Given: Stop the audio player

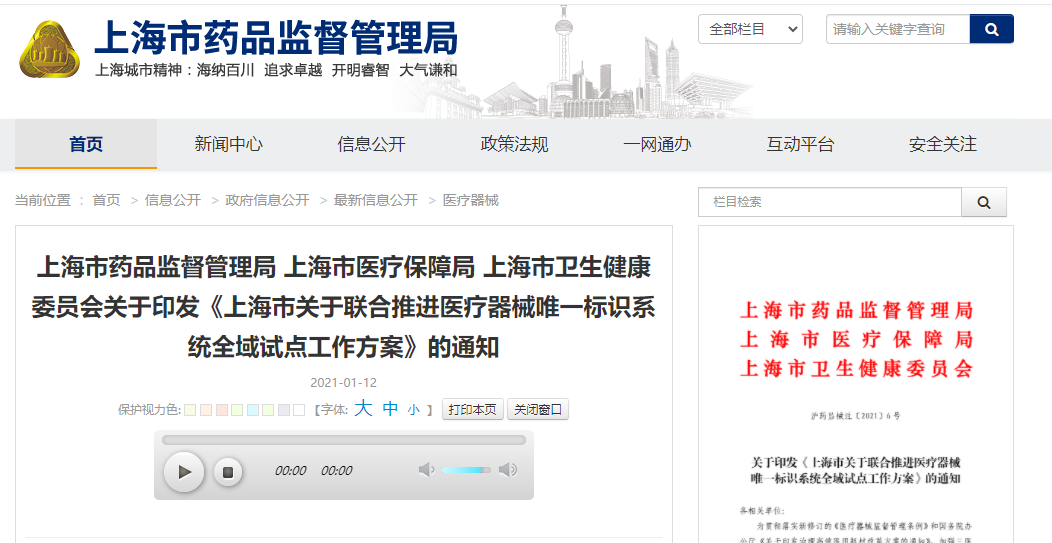Looking at the screenshot, I should coord(228,473).
